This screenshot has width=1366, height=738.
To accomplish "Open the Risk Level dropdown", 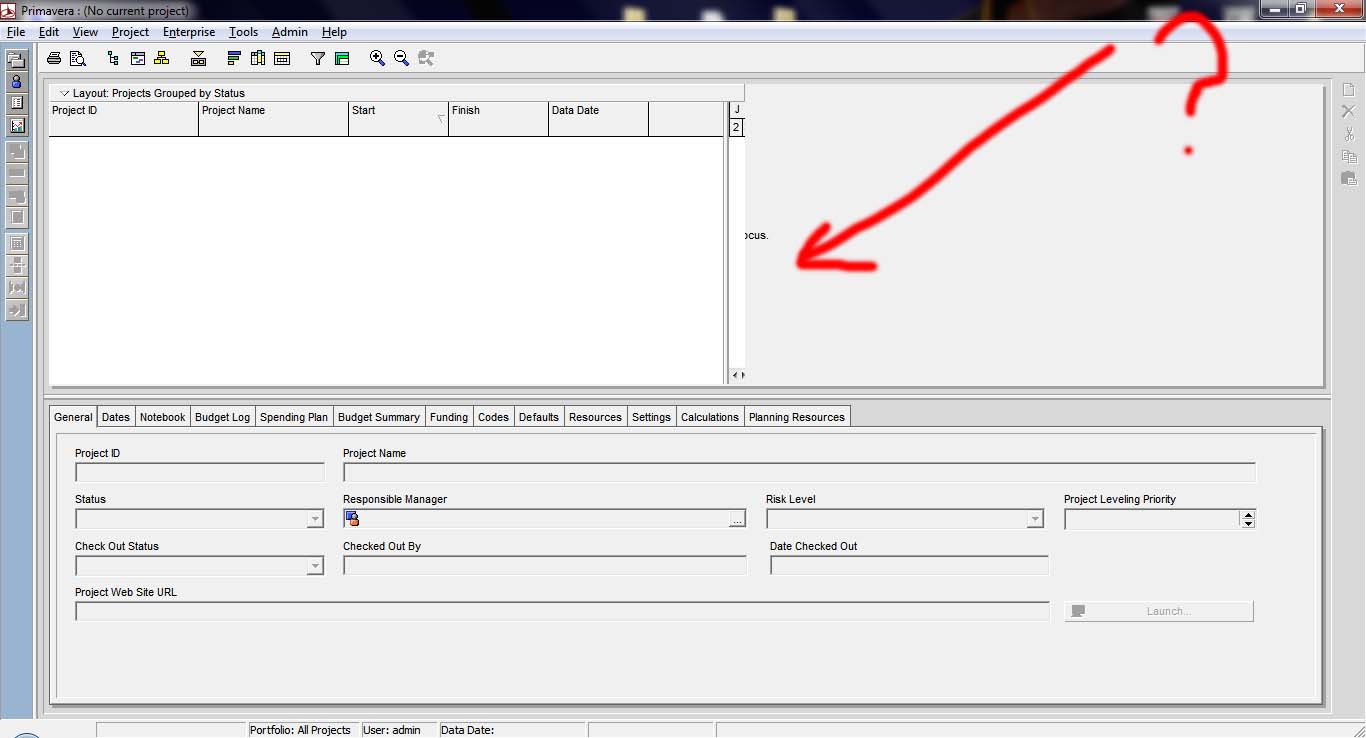I will click(x=1035, y=519).
